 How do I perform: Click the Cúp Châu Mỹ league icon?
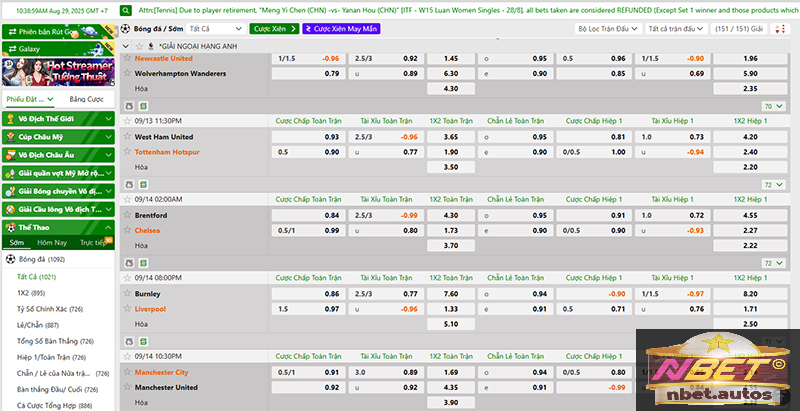pyautogui.click(x=11, y=137)
